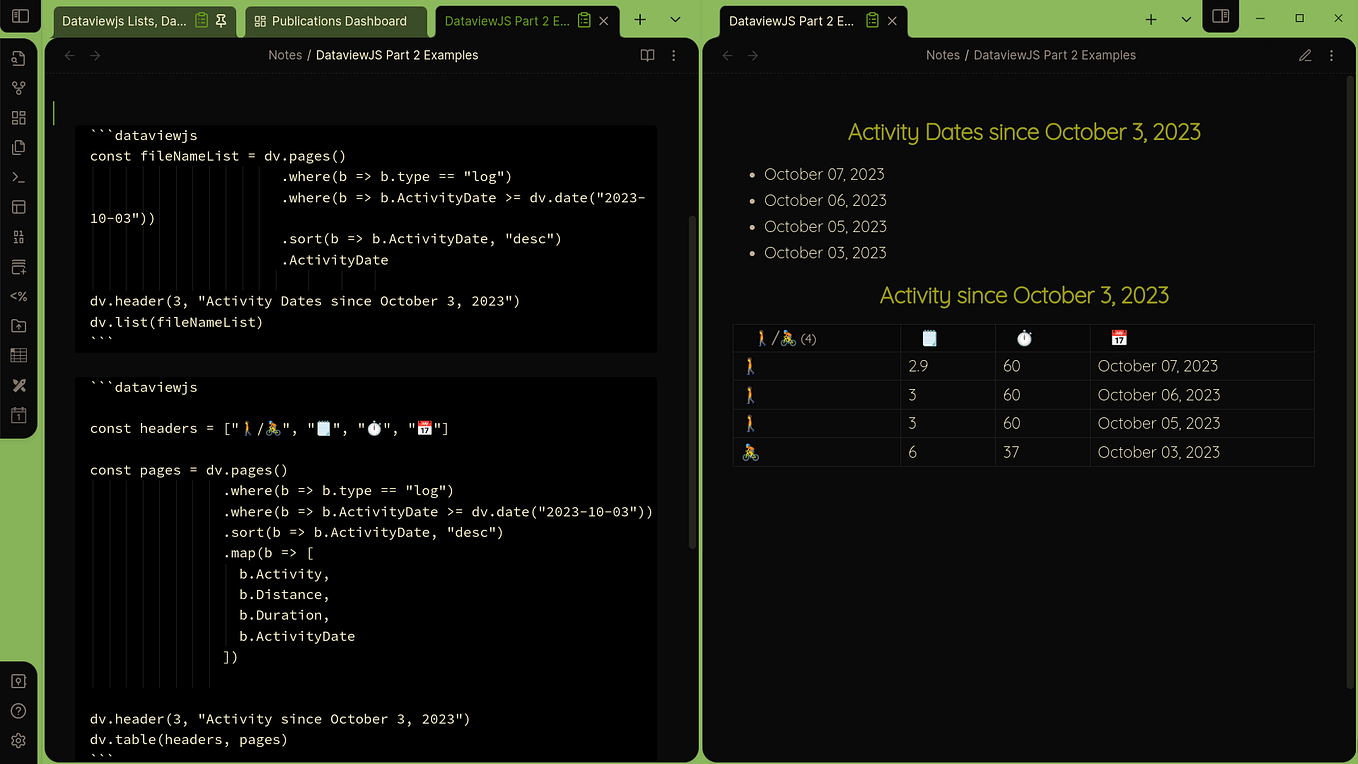Click the open-another-vault icon bottom left
This screenshot has height=764, width=1358.
tap(18, 680)
